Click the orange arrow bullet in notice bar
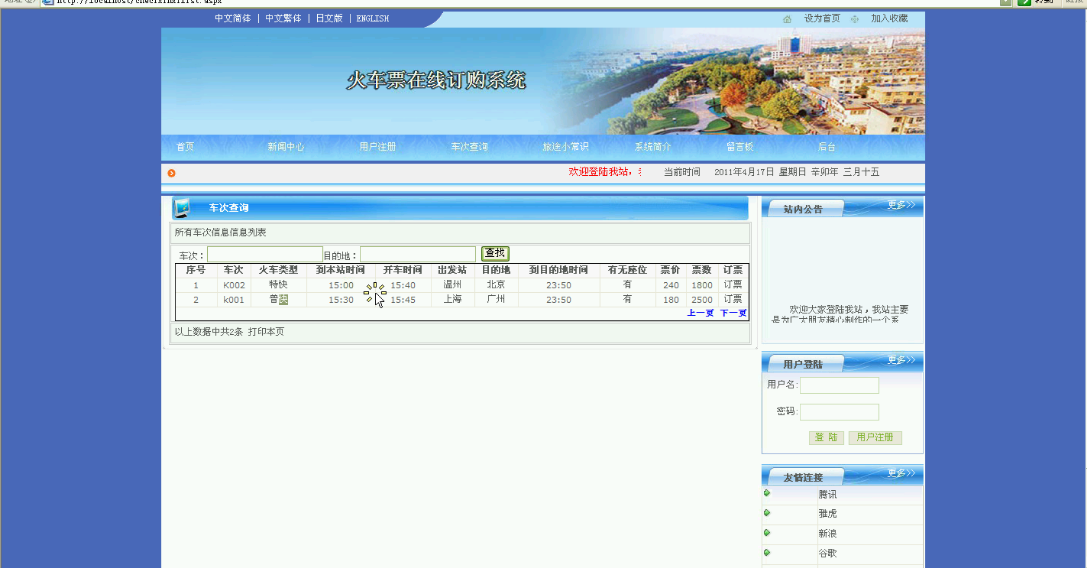Image resolution: width=1087 pixels, height=568 pixels. [171, 173]
